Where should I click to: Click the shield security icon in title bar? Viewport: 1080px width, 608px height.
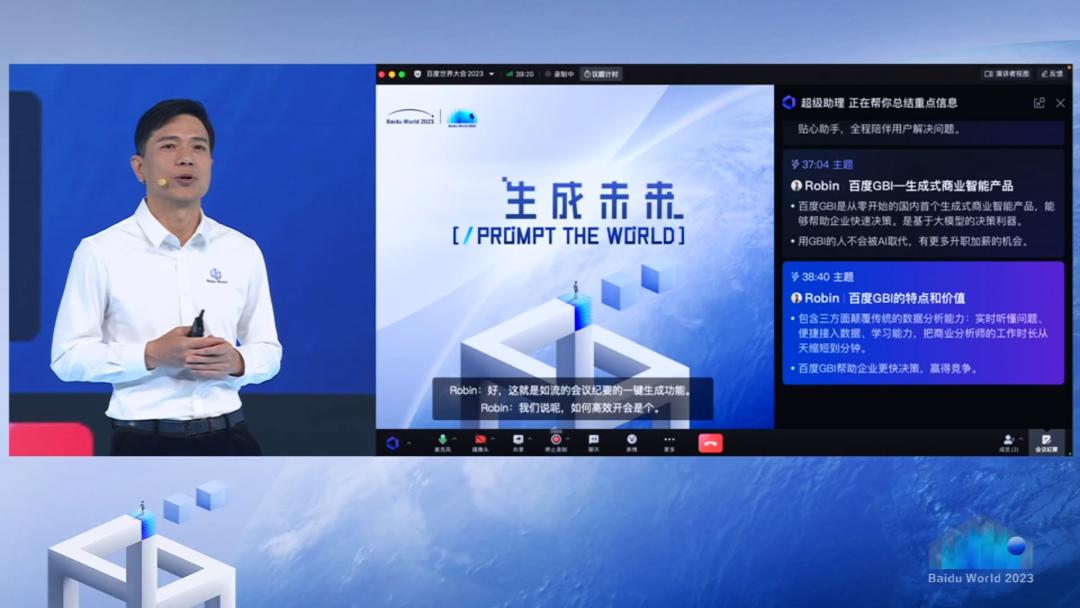click(x=417, y=74)
